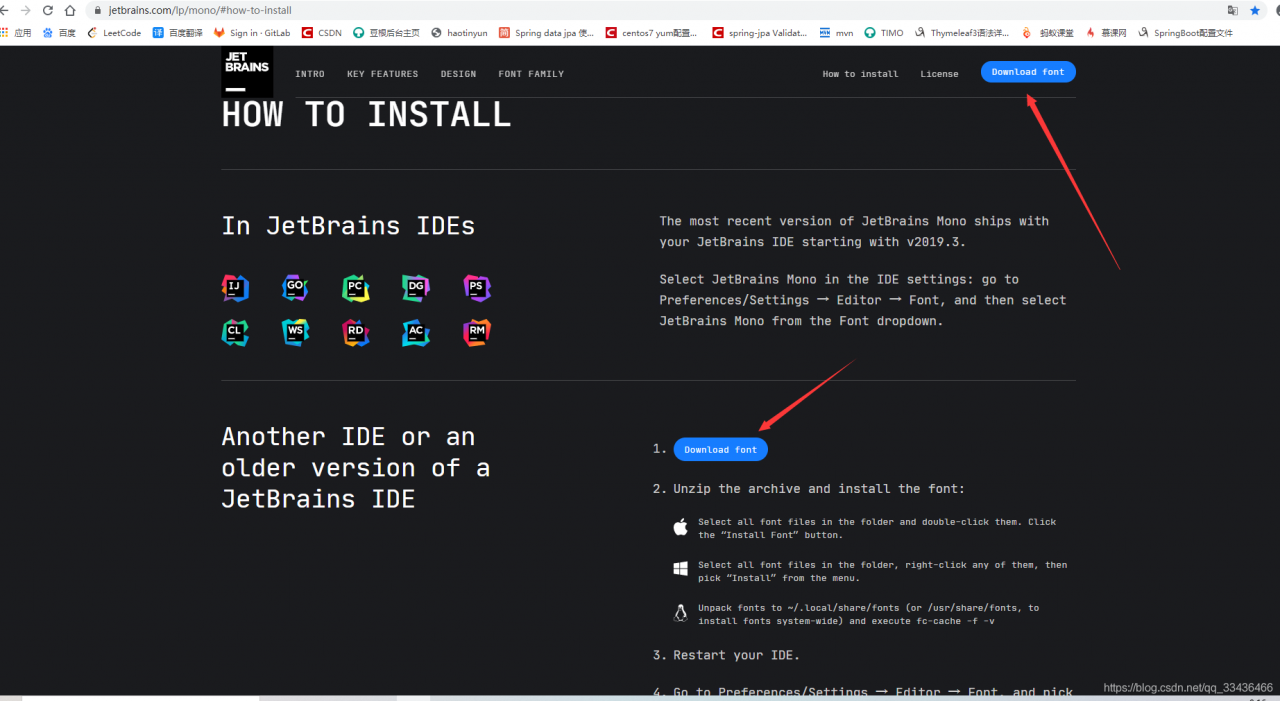Go to INTRO section
Image resolution: width=1280 pixels, height=701 pixels.
coord(310,74)
